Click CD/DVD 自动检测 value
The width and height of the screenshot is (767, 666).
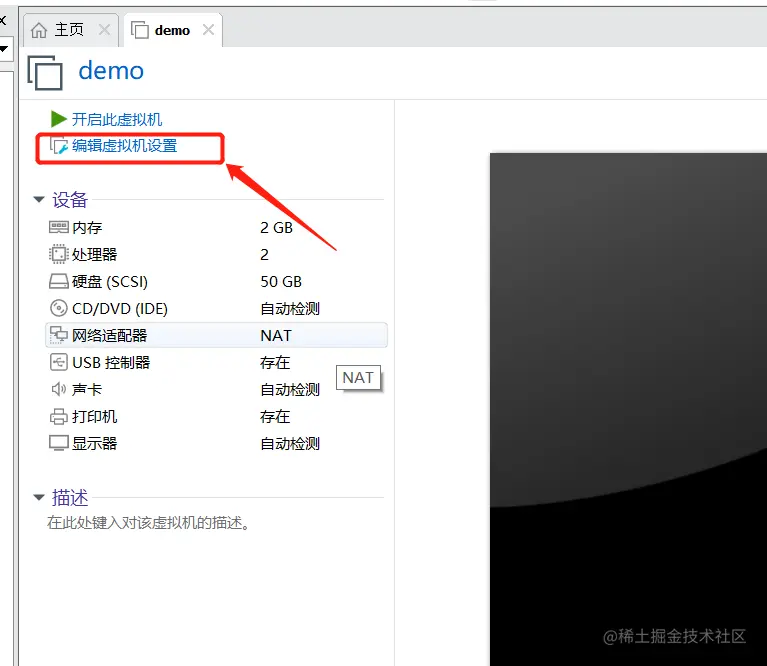tap(290, 309)
